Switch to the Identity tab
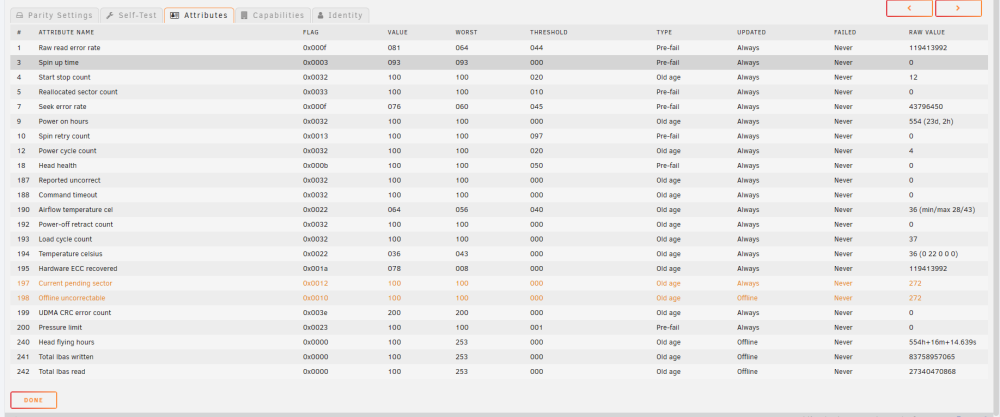 pos(340,15)
